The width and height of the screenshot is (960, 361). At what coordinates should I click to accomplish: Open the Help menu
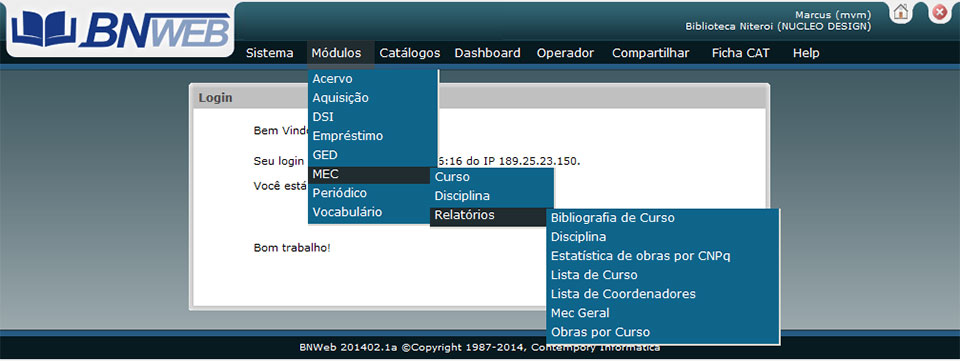[806, 53]
